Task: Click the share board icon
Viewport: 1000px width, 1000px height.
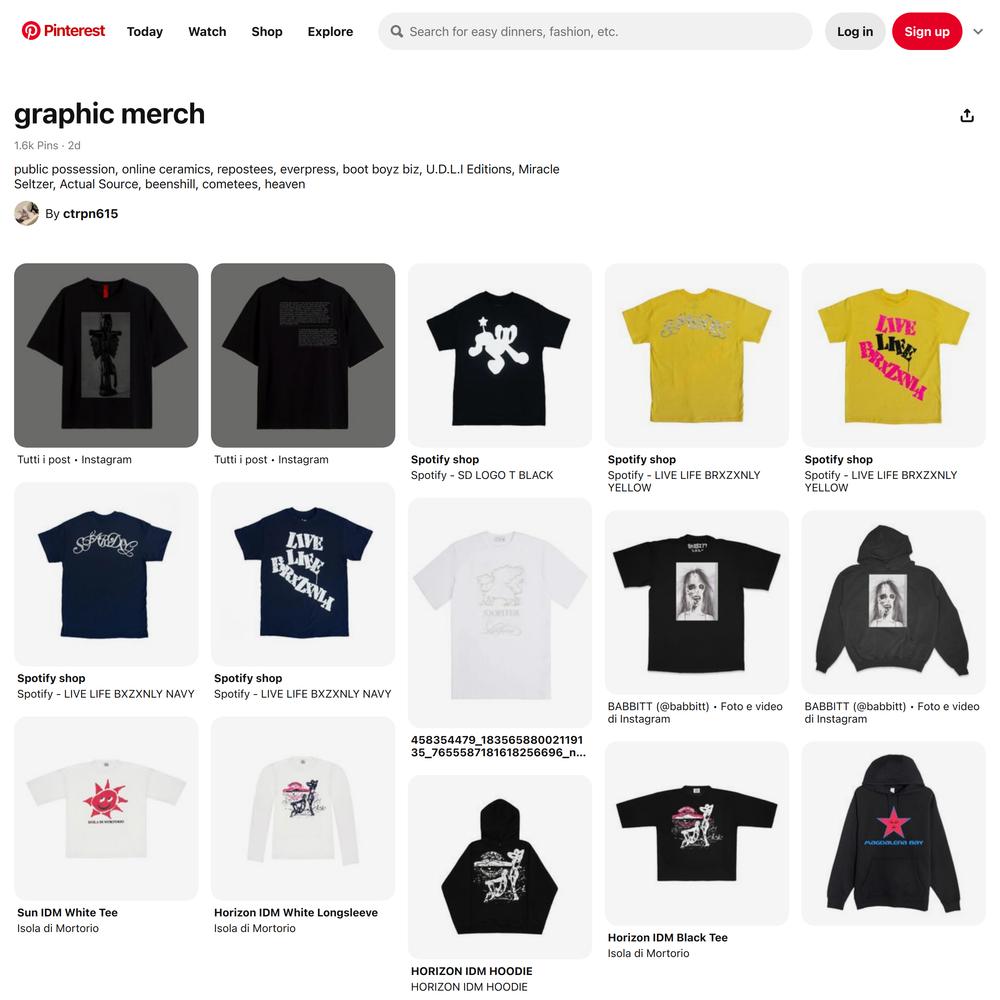Action: click(967, 115)
